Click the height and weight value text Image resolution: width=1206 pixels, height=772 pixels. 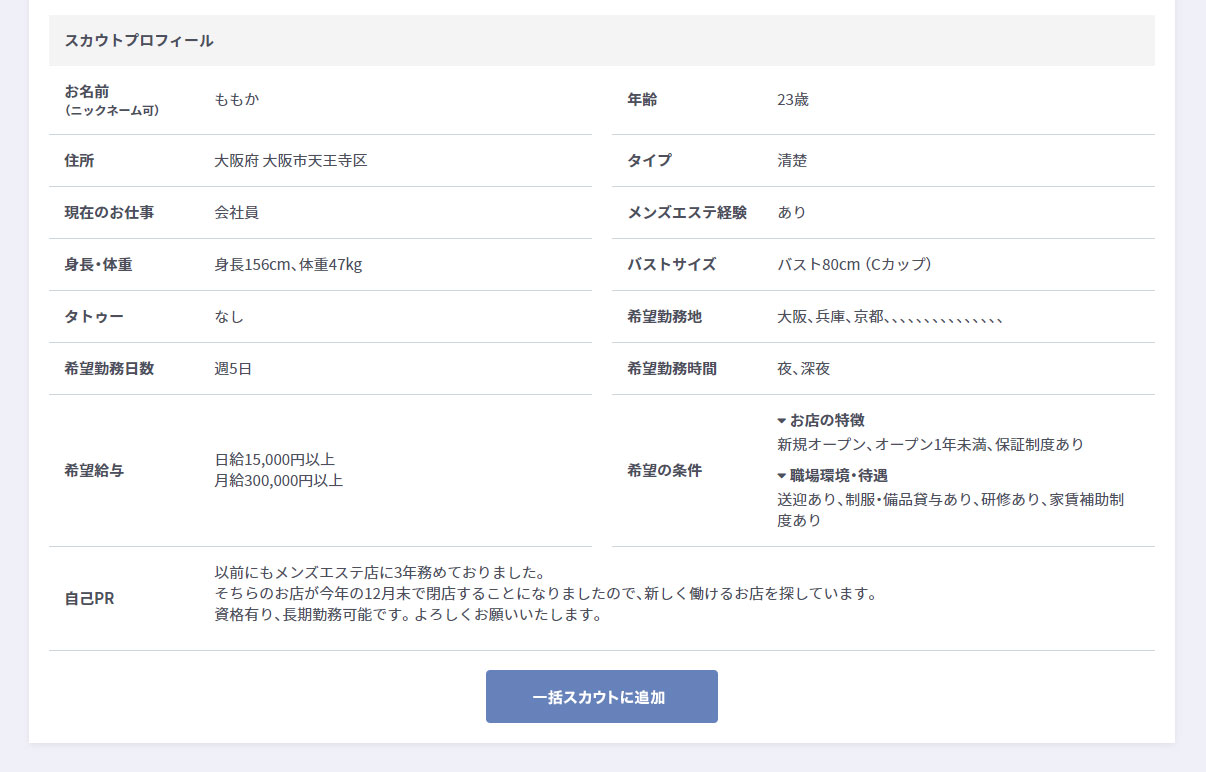(288, 264)
